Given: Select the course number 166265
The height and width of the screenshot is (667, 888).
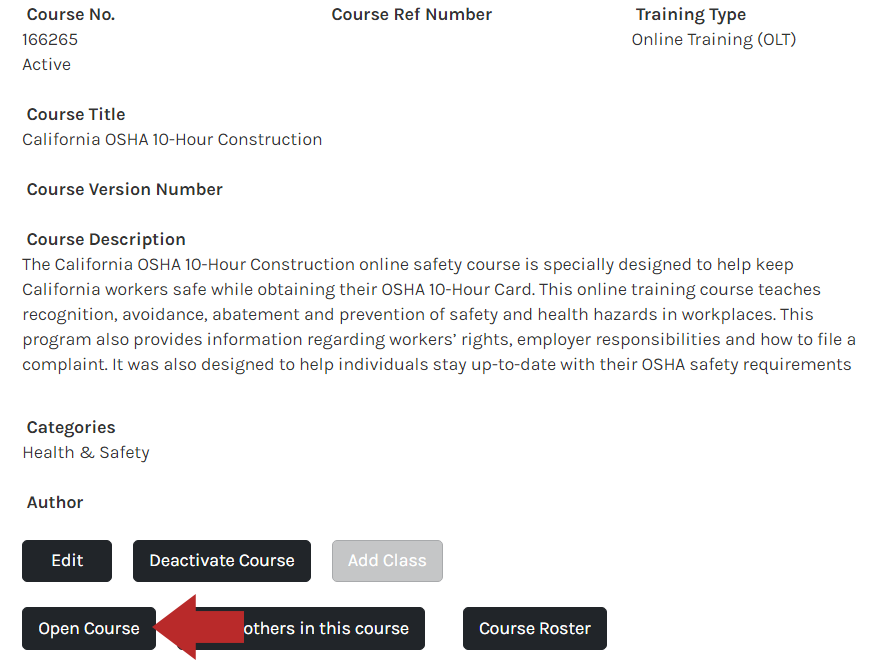Looking at the screenshot, I should pyautogui.click(x=50, y=40).
